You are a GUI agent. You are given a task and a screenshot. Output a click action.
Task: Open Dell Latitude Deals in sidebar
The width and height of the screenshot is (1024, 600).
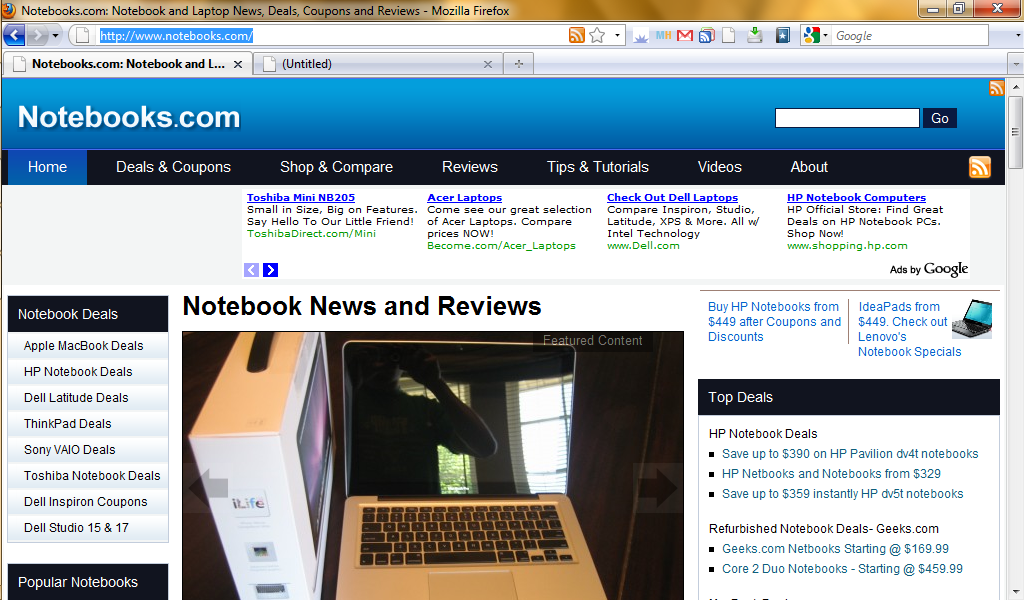pos(76,398)
